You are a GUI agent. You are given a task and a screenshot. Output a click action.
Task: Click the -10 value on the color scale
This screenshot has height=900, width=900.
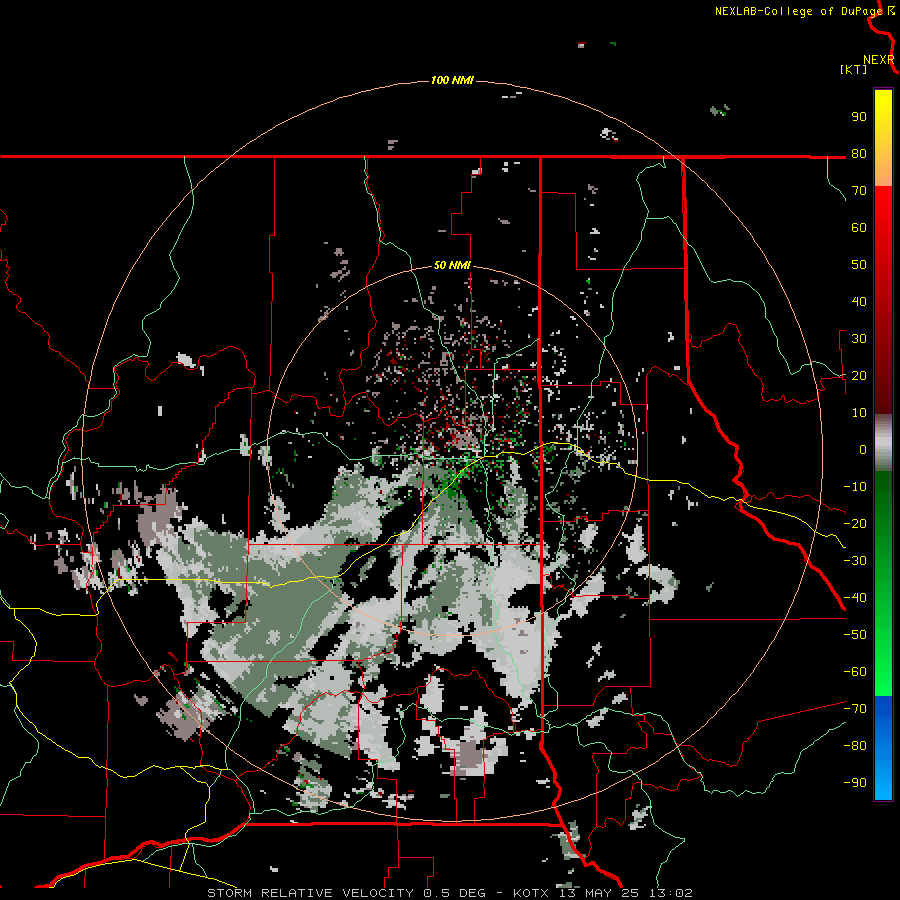855,487
